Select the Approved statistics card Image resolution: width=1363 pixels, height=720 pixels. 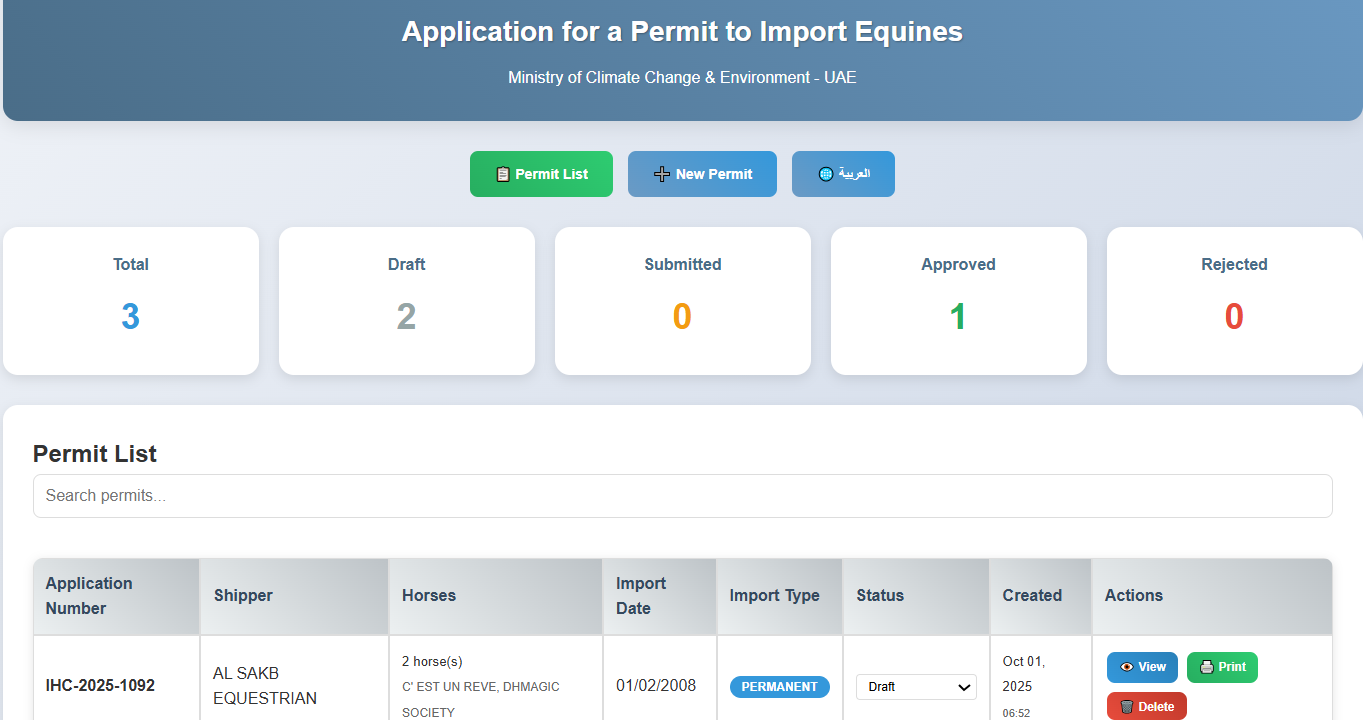957,300
